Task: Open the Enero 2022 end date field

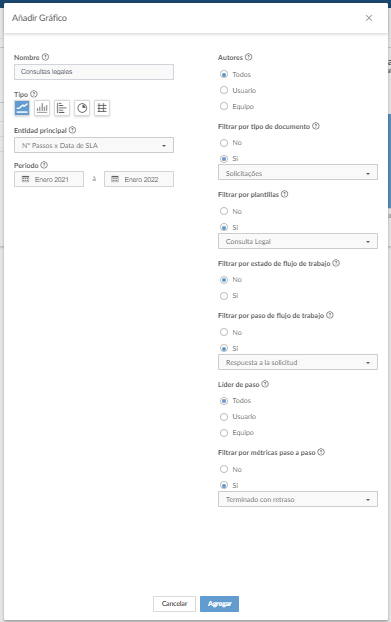Action: click(x=139, y=179)
